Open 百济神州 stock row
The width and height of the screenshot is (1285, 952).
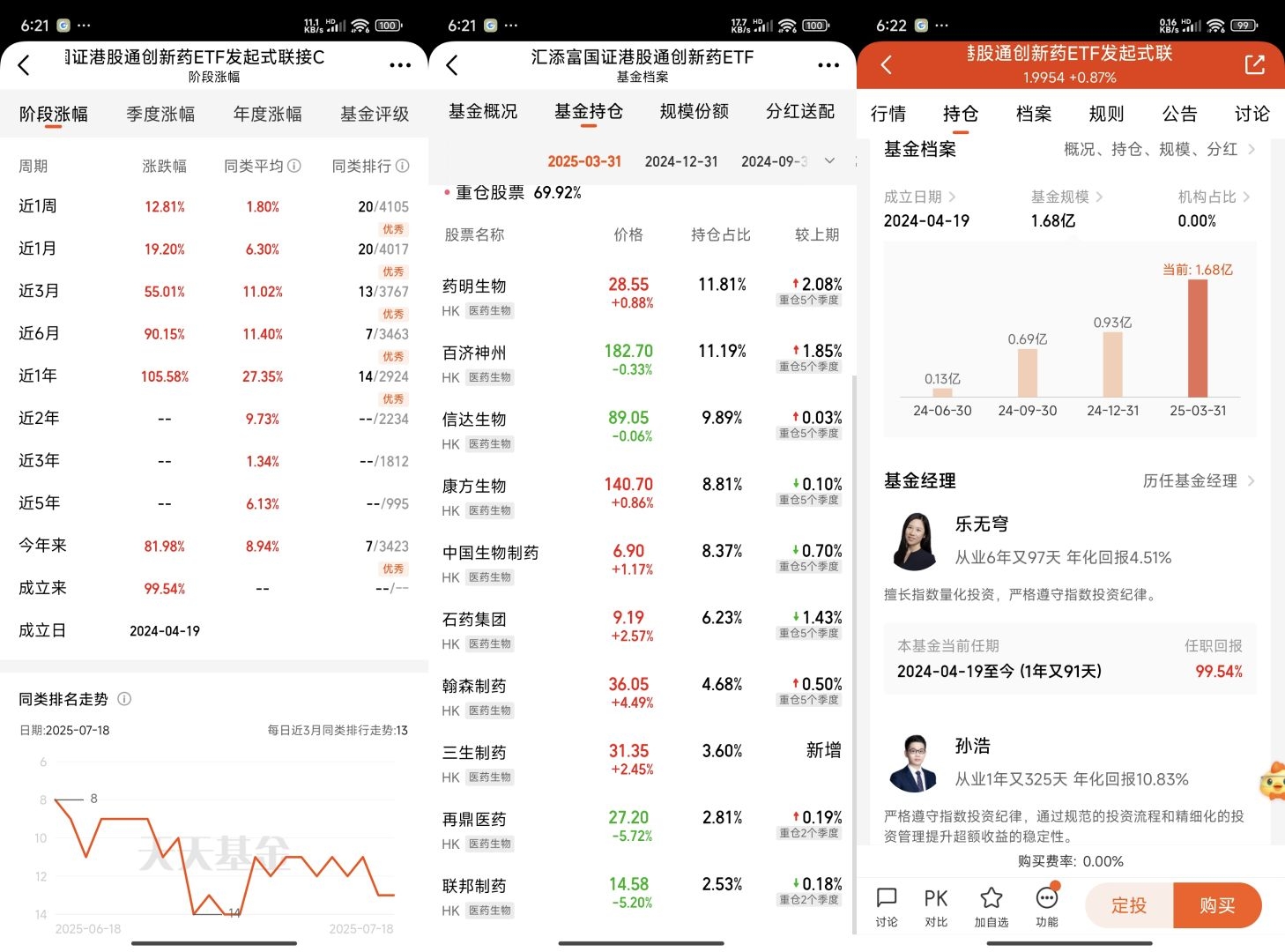[x=642, y=363]
